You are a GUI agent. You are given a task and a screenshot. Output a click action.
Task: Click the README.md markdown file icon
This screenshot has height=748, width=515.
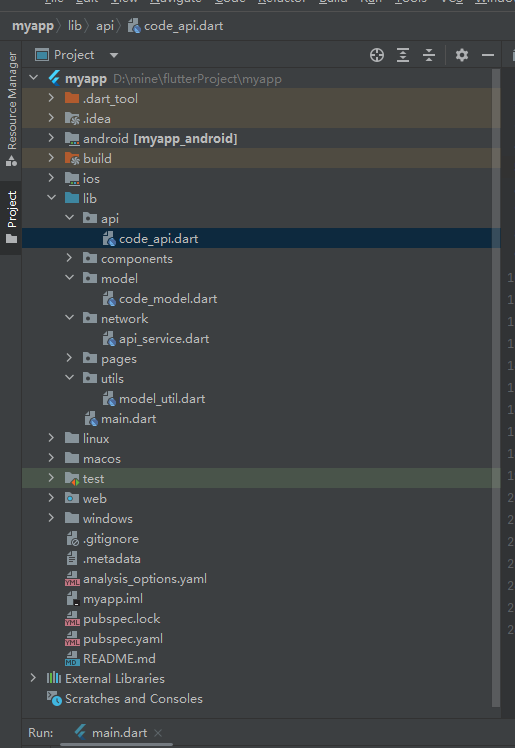(72, 659)
